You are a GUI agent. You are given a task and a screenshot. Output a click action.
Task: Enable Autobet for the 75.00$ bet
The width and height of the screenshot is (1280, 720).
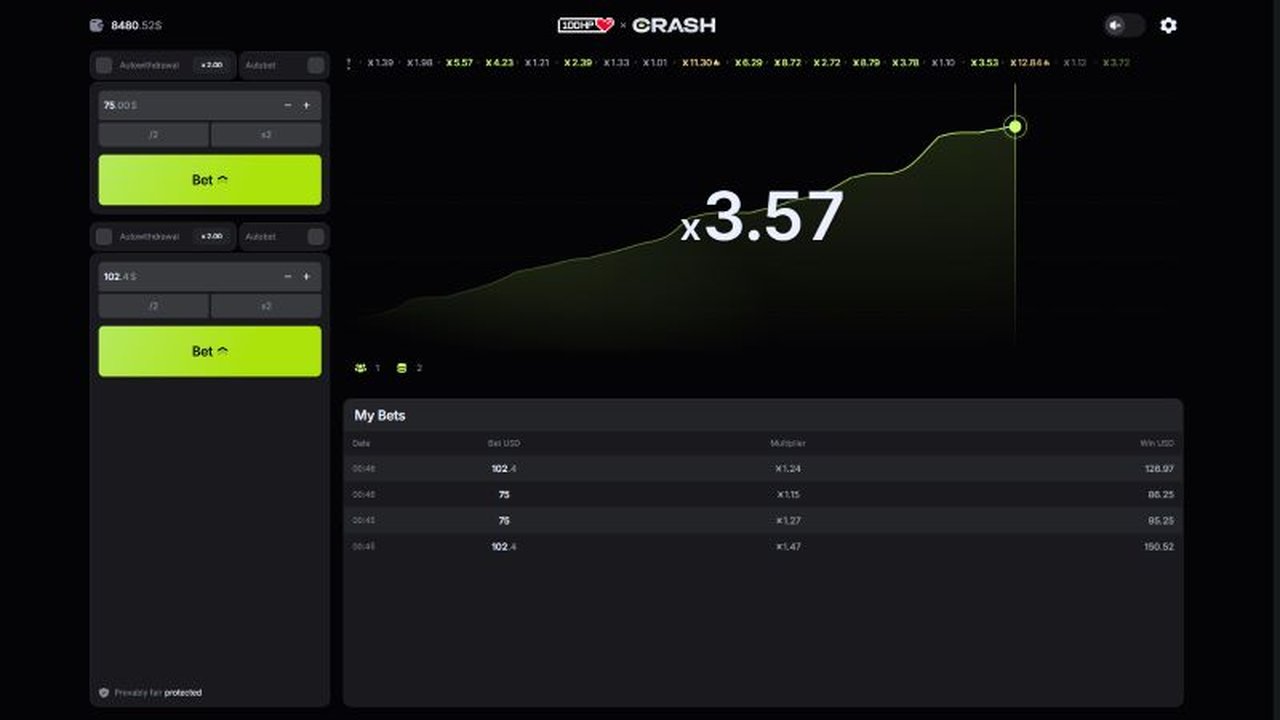(316, 66)
